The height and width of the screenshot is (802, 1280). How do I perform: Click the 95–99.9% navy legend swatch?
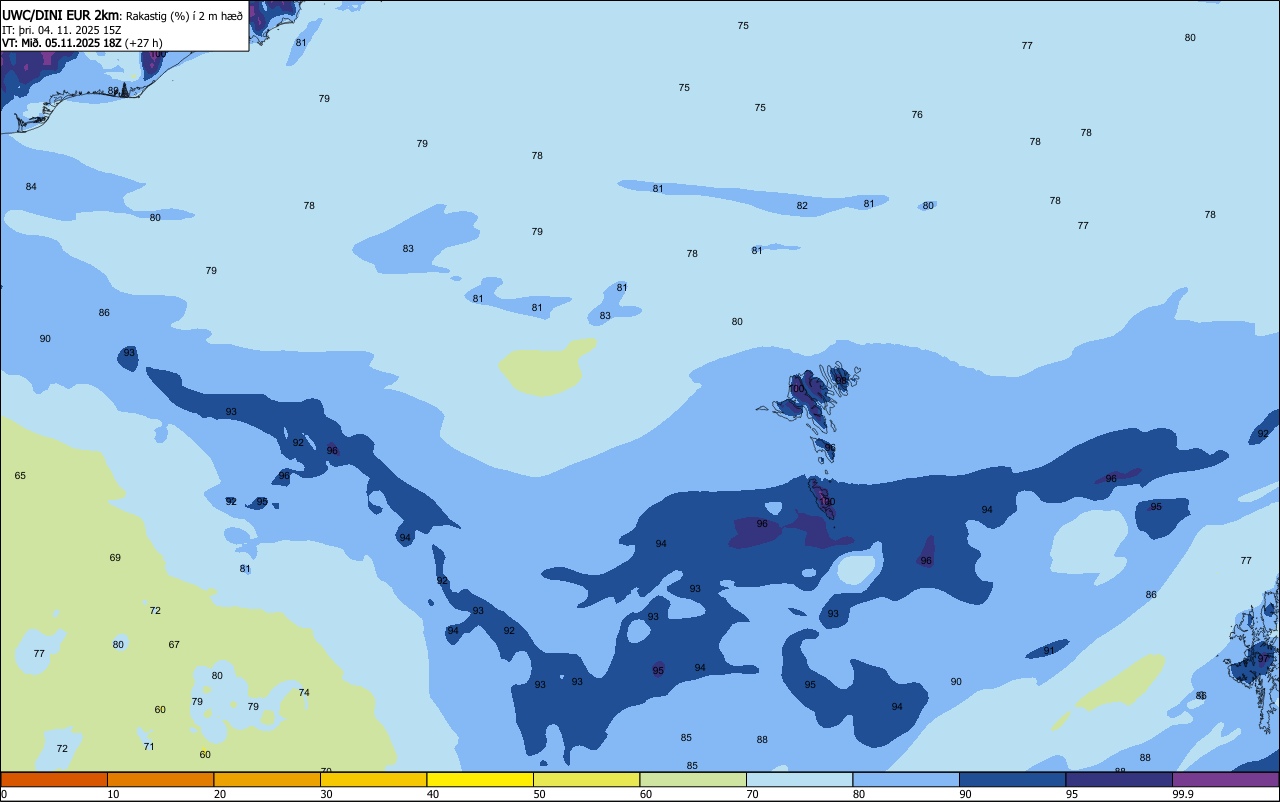(x=1119, y=779)
